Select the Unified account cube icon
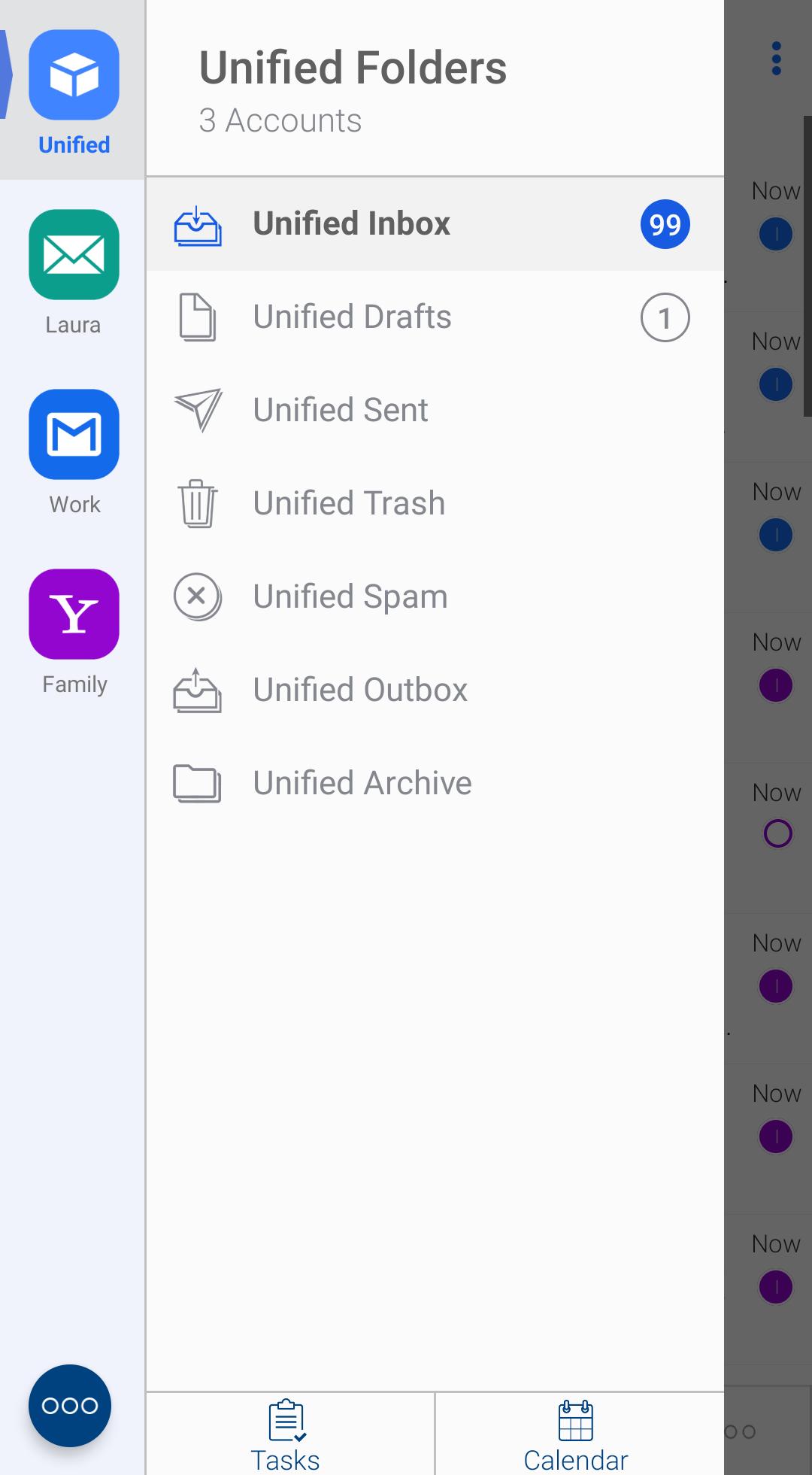Screen dimensions: 812x1475 74,75
